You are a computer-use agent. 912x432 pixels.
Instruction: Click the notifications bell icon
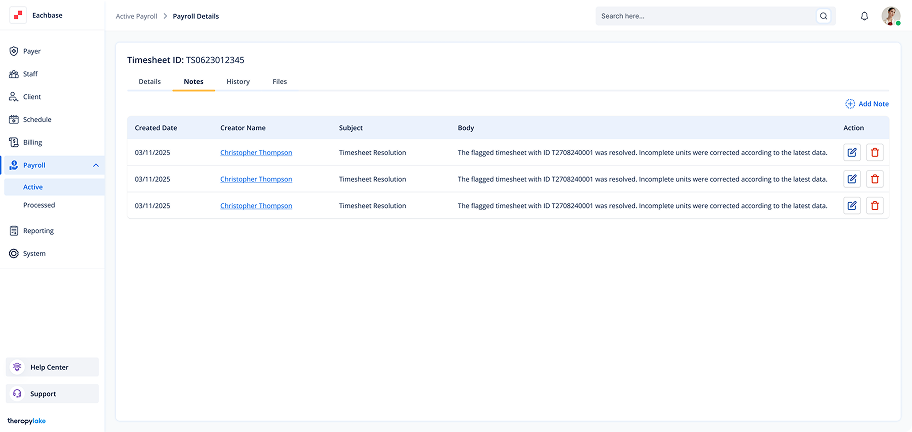click(x=864, y=16)
